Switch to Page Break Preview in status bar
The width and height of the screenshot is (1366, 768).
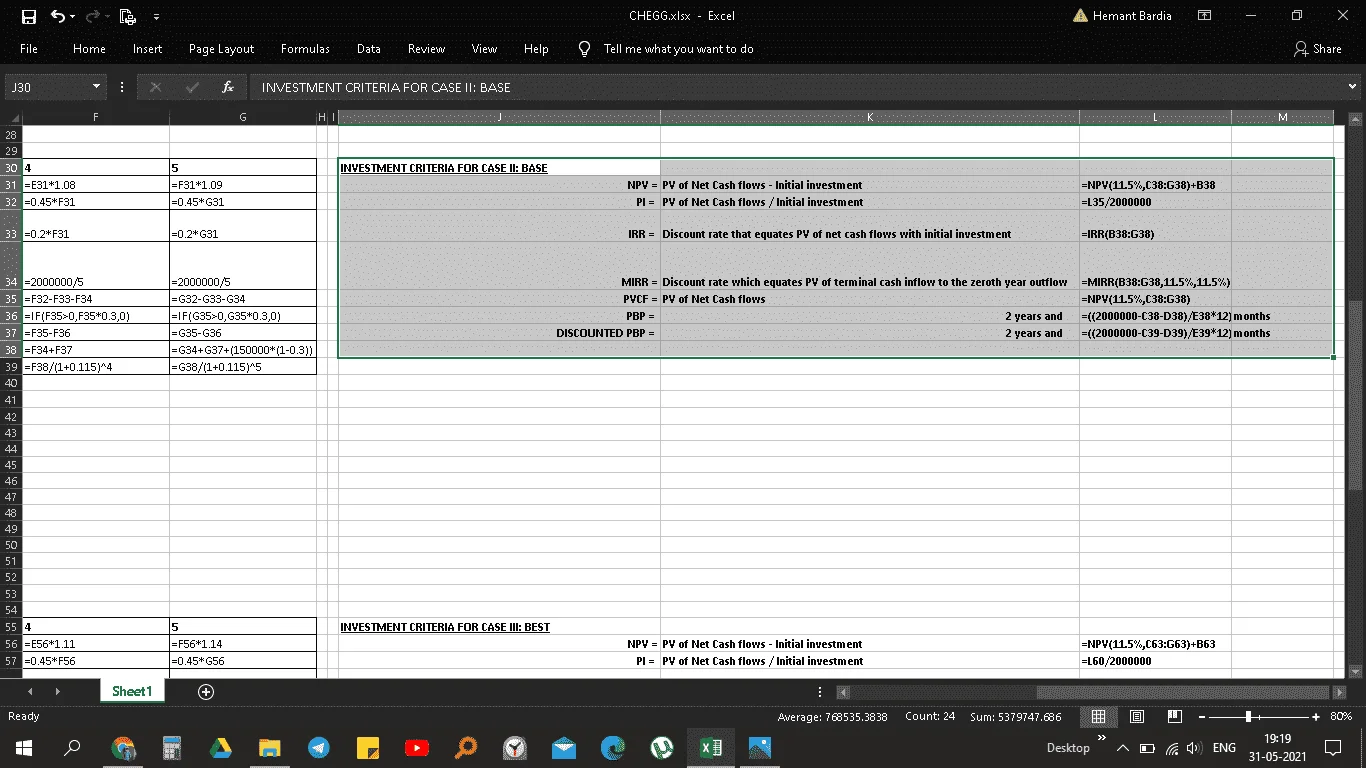[1175, 716]
